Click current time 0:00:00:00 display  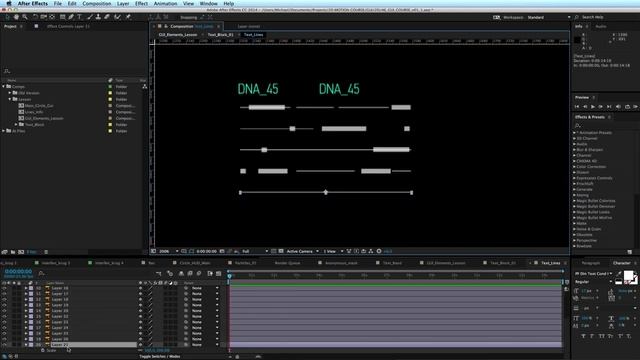pos(18,271)
